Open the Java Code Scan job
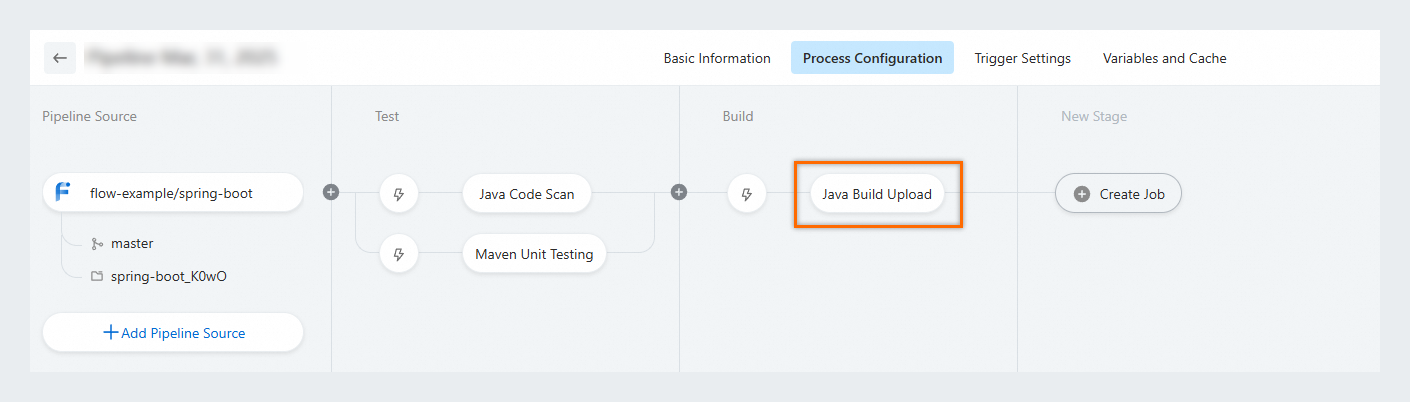Screen dimensions: 1410x402 click(x=526, y=194)
